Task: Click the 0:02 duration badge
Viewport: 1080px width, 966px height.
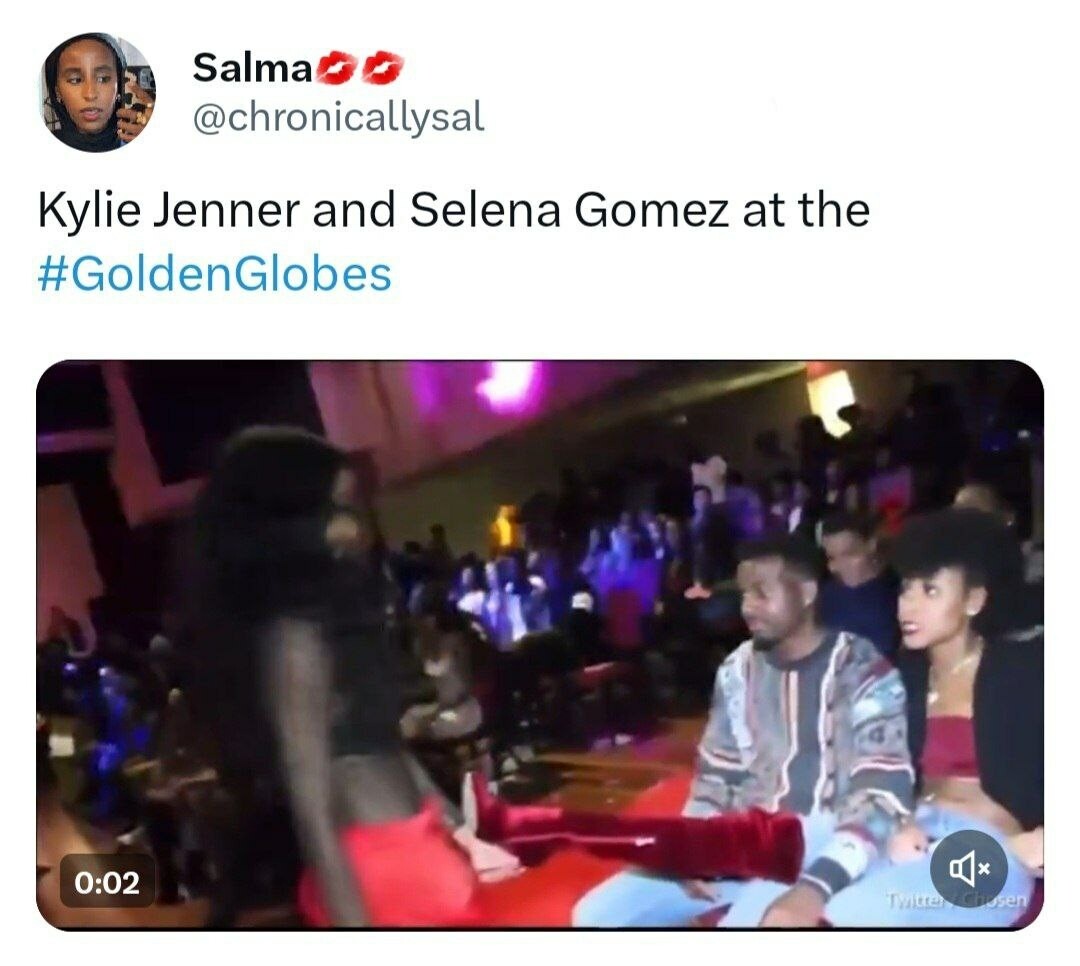Action: point(107,883)
